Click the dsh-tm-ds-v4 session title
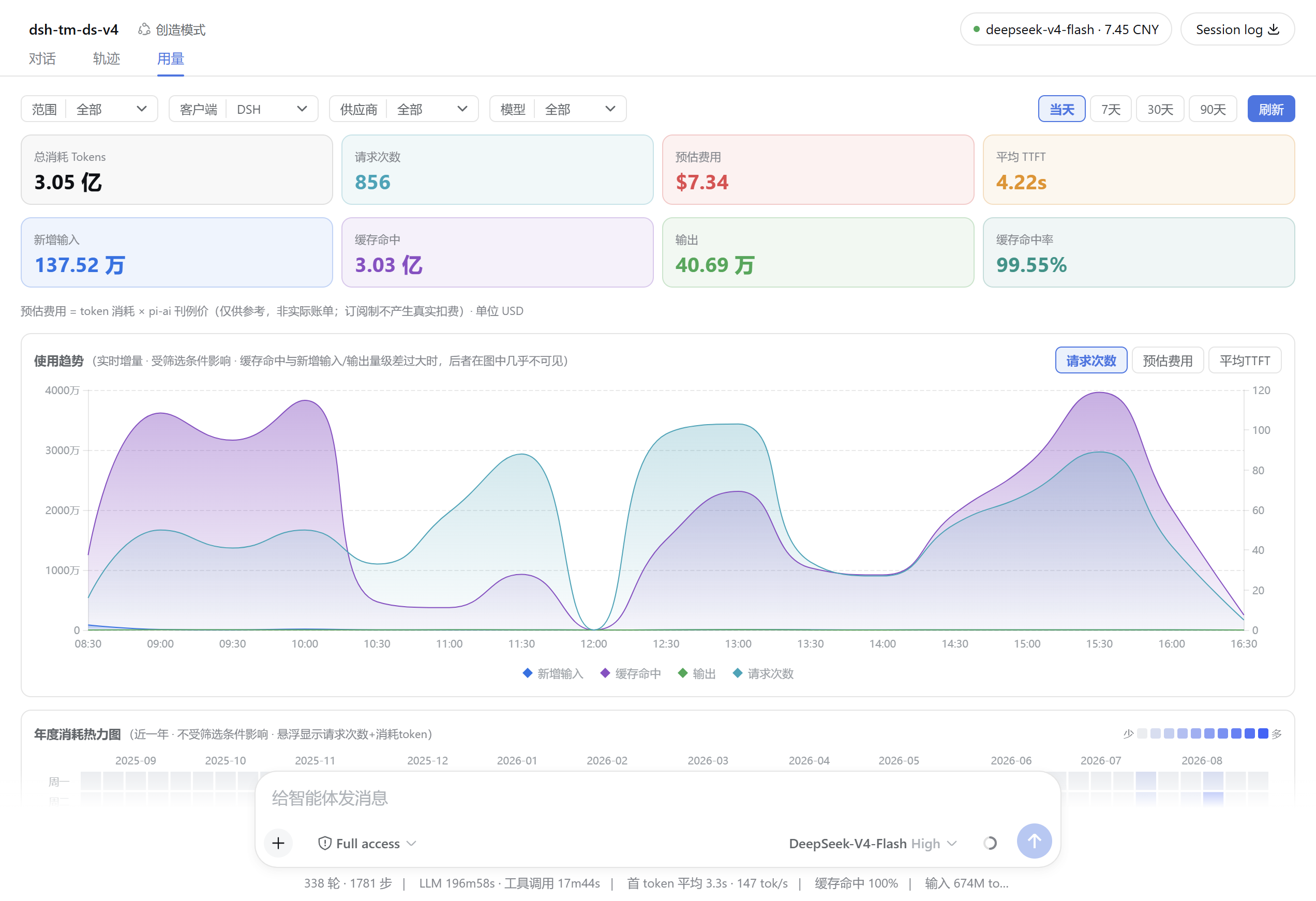 tap(73, 29)
